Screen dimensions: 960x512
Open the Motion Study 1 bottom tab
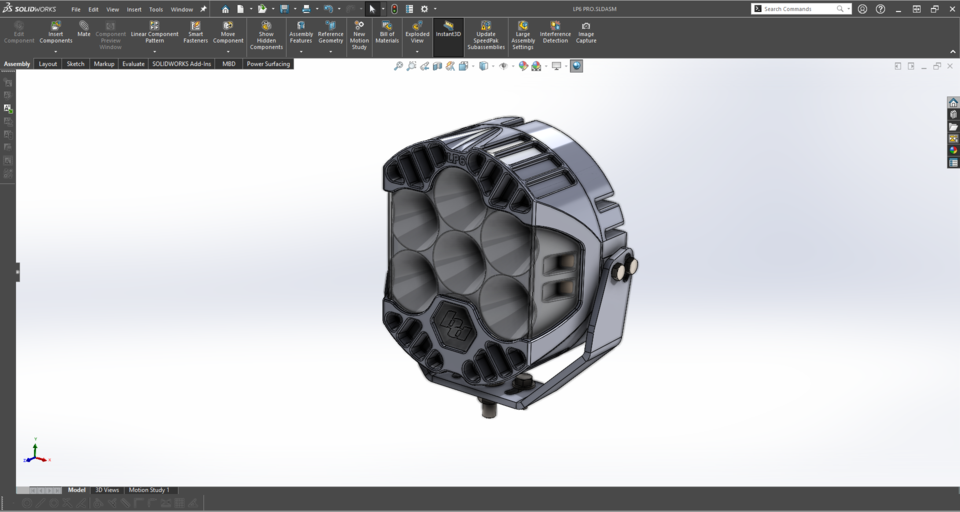(x=149, y=490)
